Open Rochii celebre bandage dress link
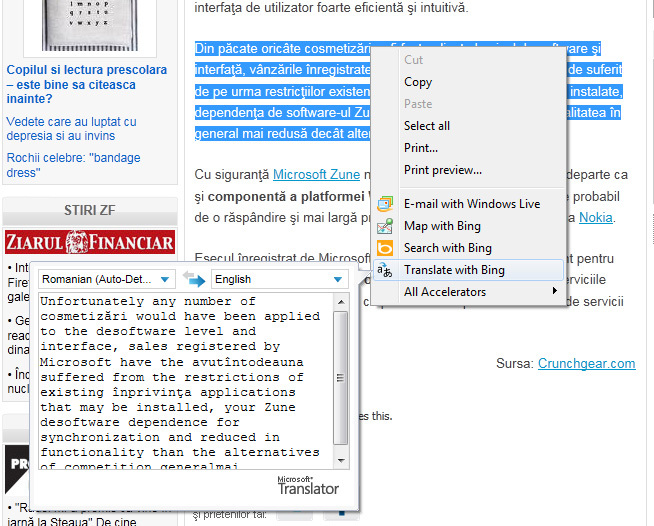Screen dimensions: 654x526 [73, 165]
